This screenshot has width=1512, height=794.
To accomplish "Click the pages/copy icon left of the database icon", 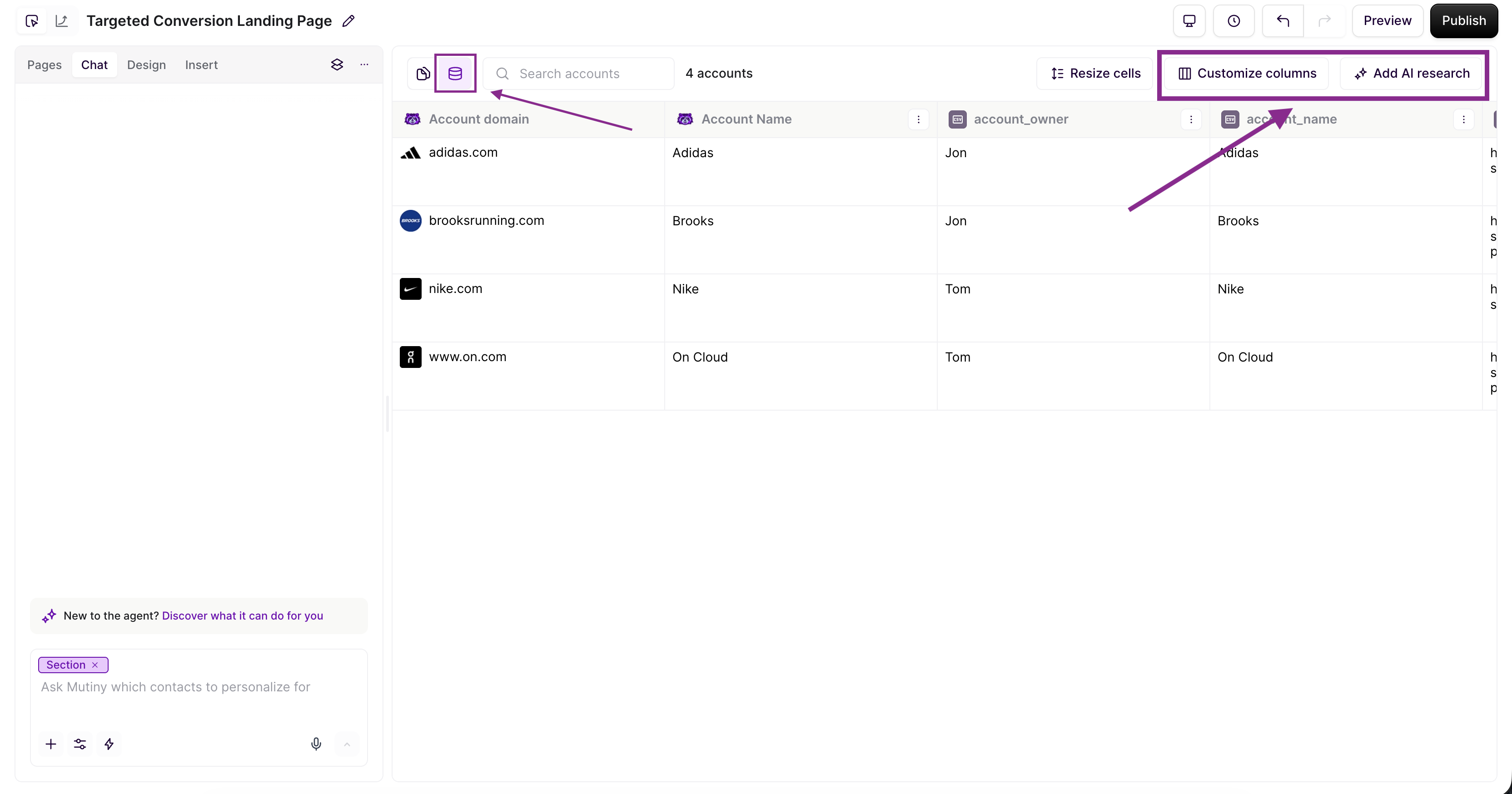I will tap(422, 73).
